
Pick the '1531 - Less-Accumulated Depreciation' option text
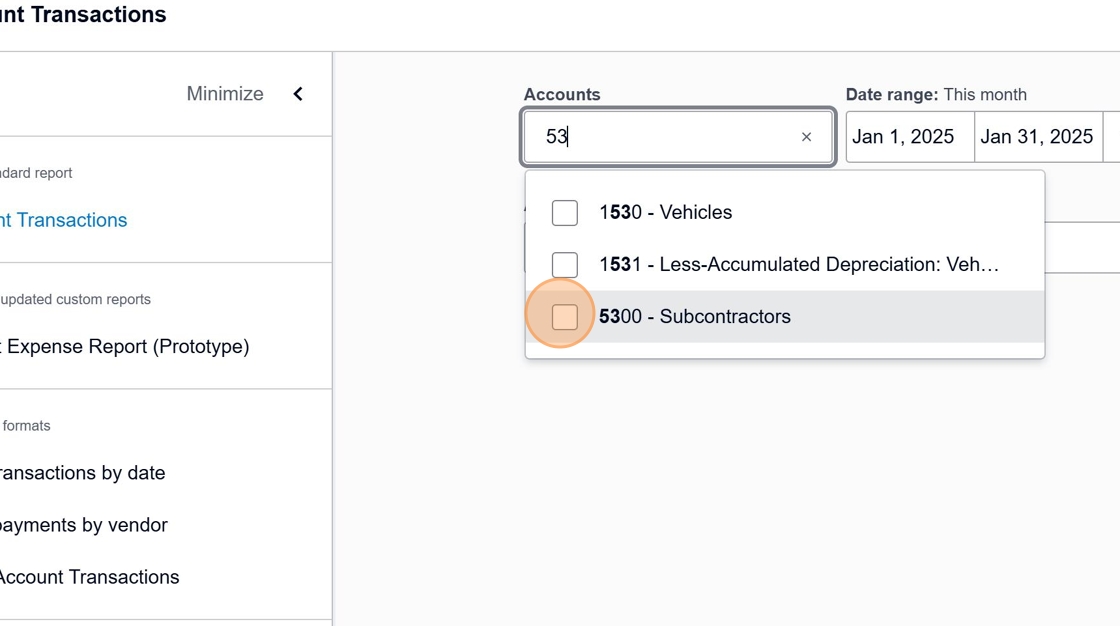pos(799,265)
